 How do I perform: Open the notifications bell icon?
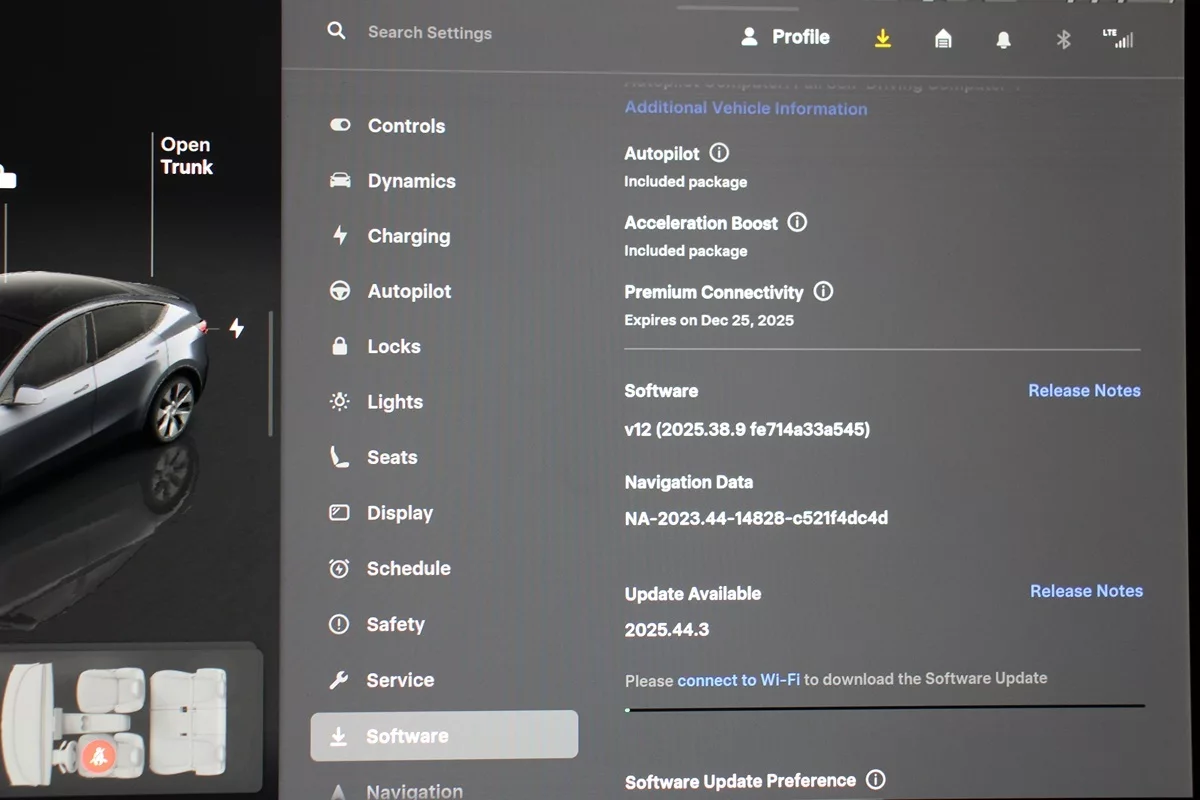click(x=1003, y=39)
